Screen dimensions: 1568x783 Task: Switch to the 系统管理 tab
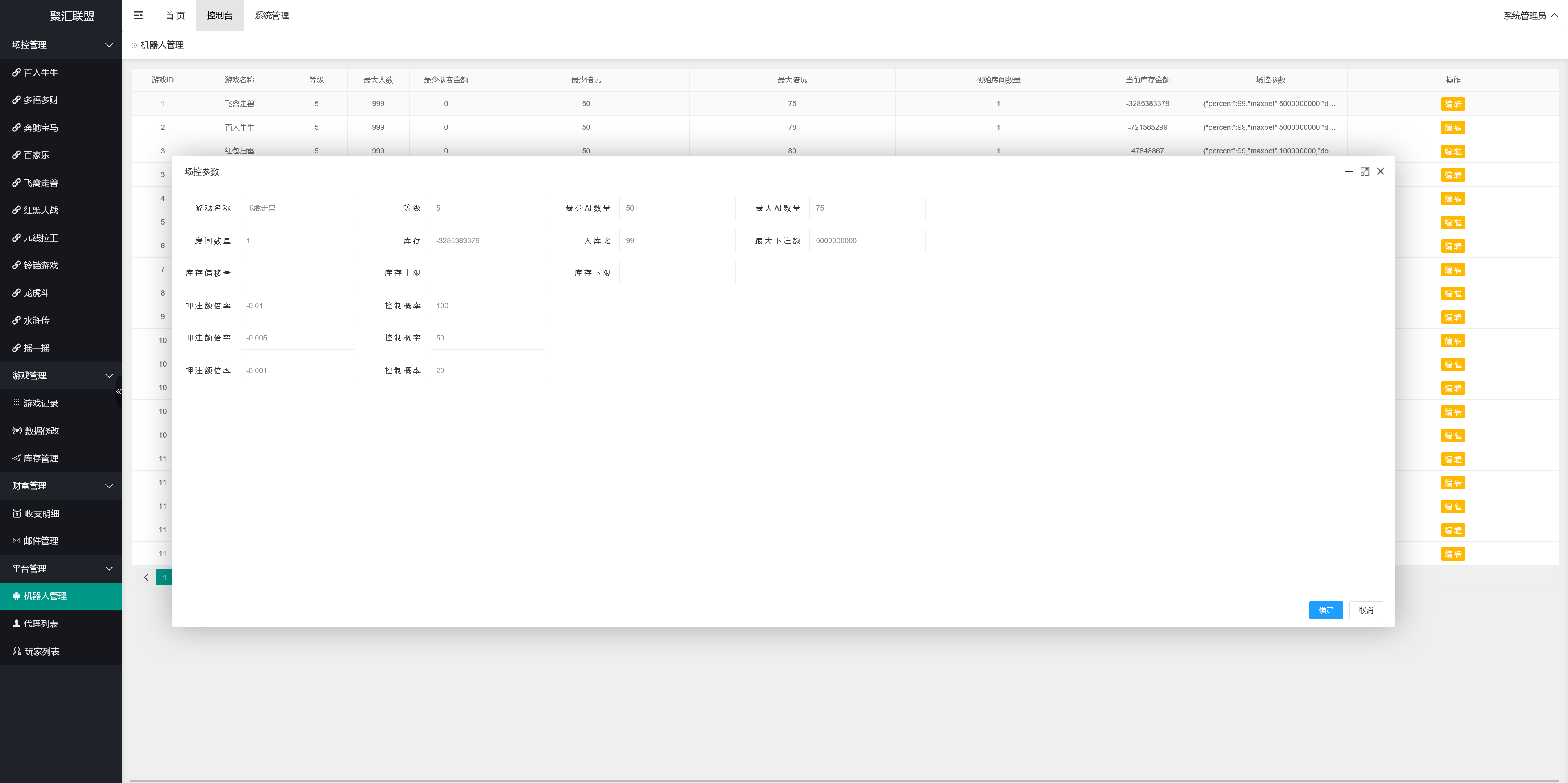tap(272, 15)
